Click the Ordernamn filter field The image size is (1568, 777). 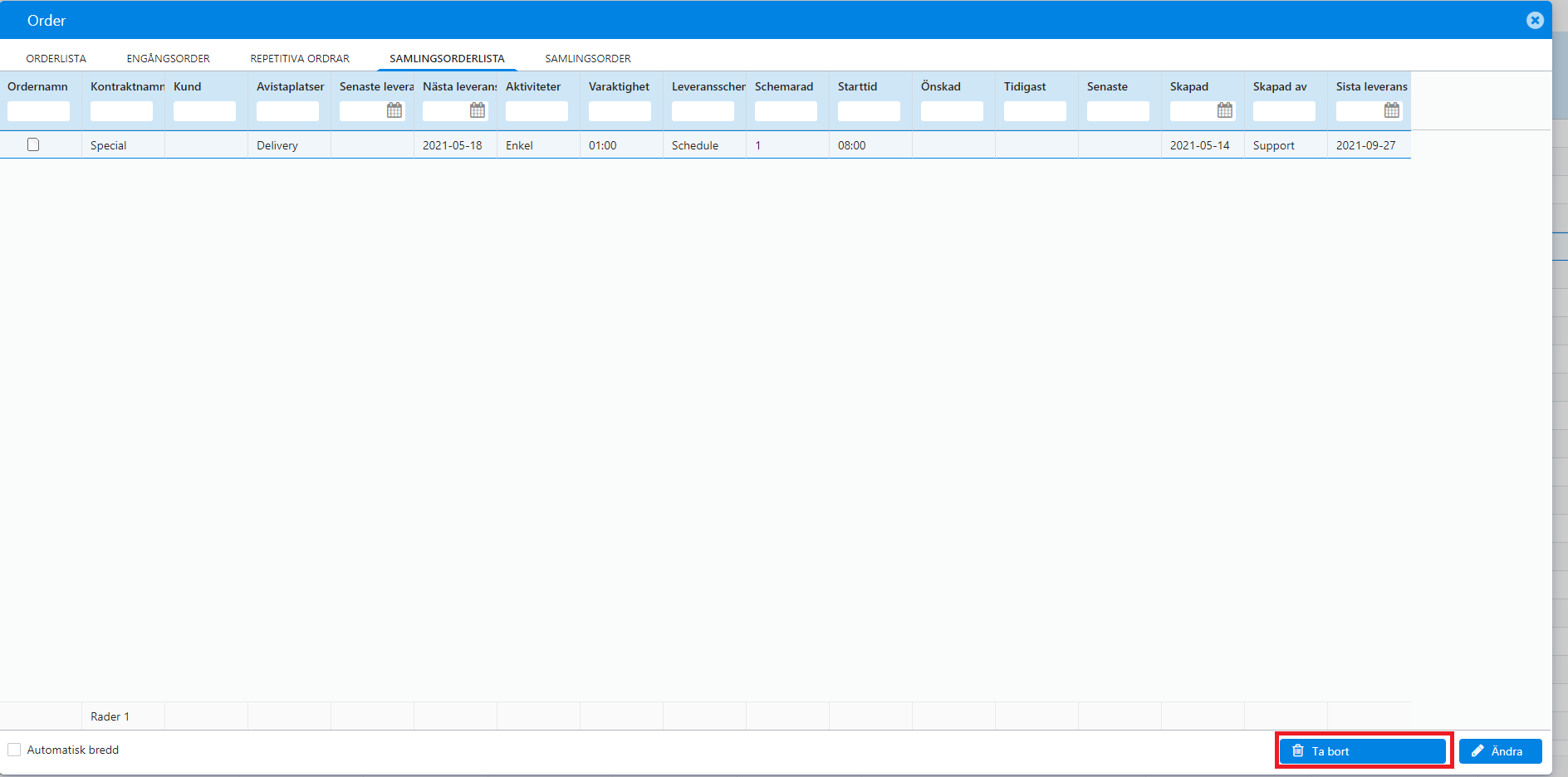[x=38, y=111]
